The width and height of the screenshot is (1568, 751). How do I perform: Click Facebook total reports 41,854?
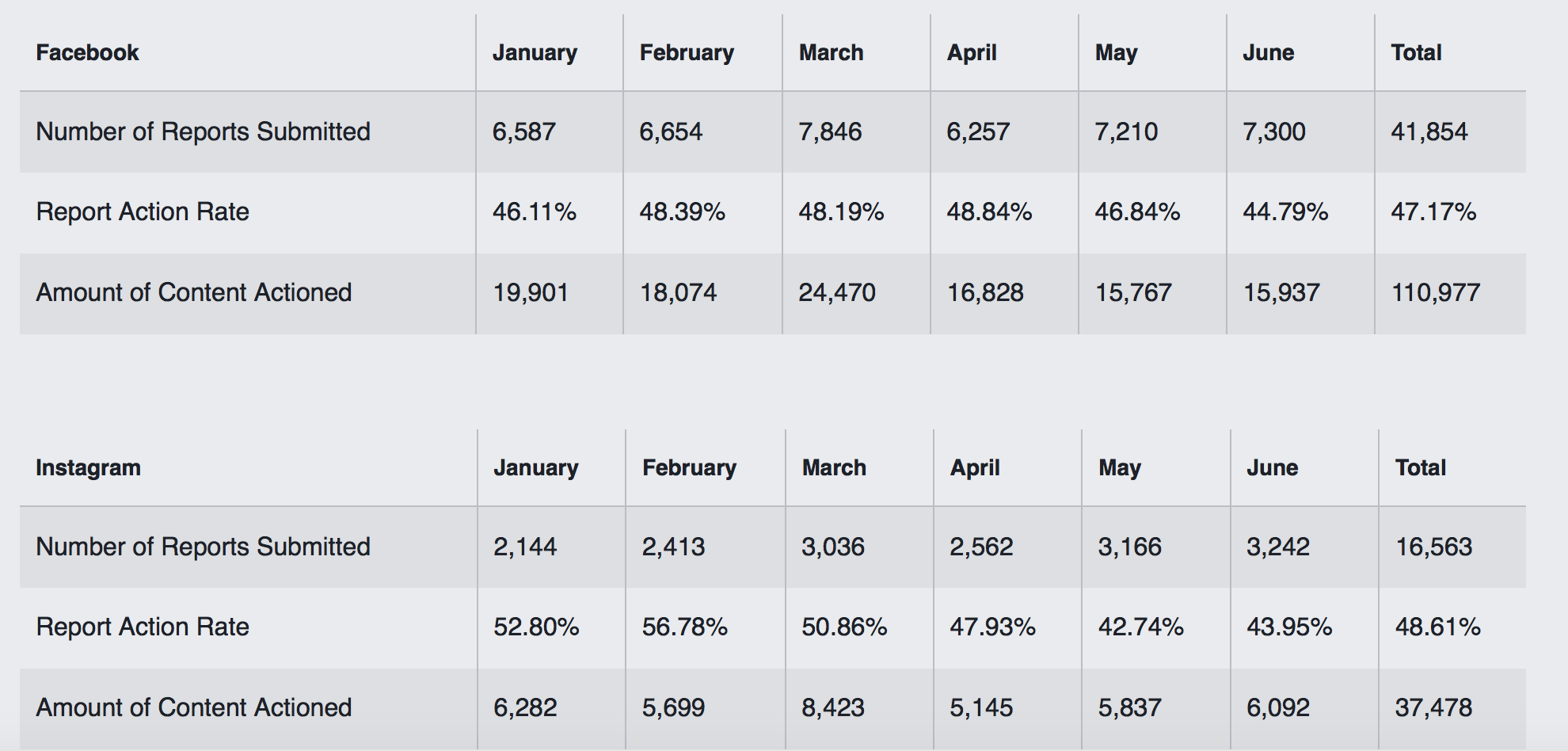tap(1429, 132)
